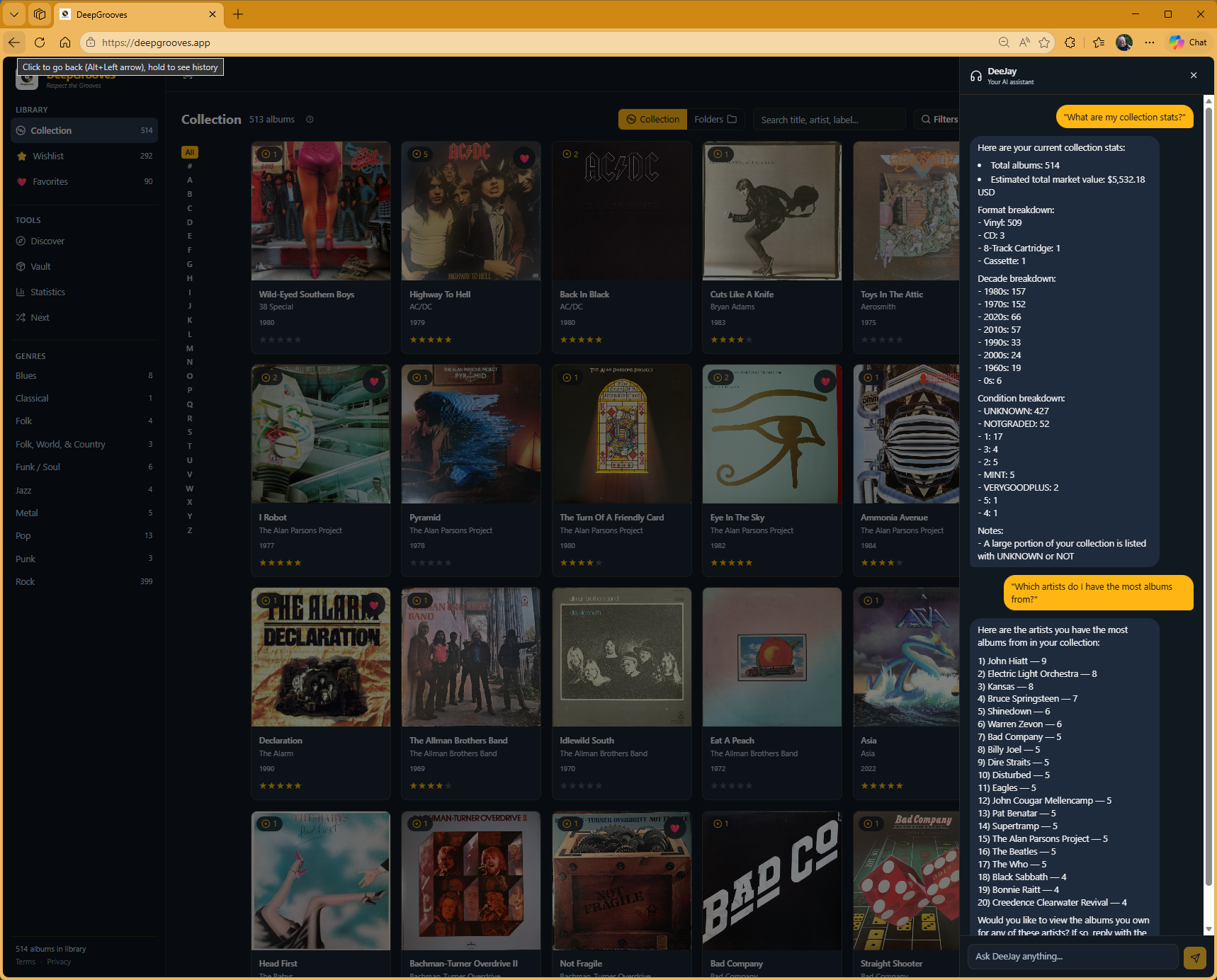Open browser settings ellipsis menu
1217x980 pixels.
[x=1150, y=42]
